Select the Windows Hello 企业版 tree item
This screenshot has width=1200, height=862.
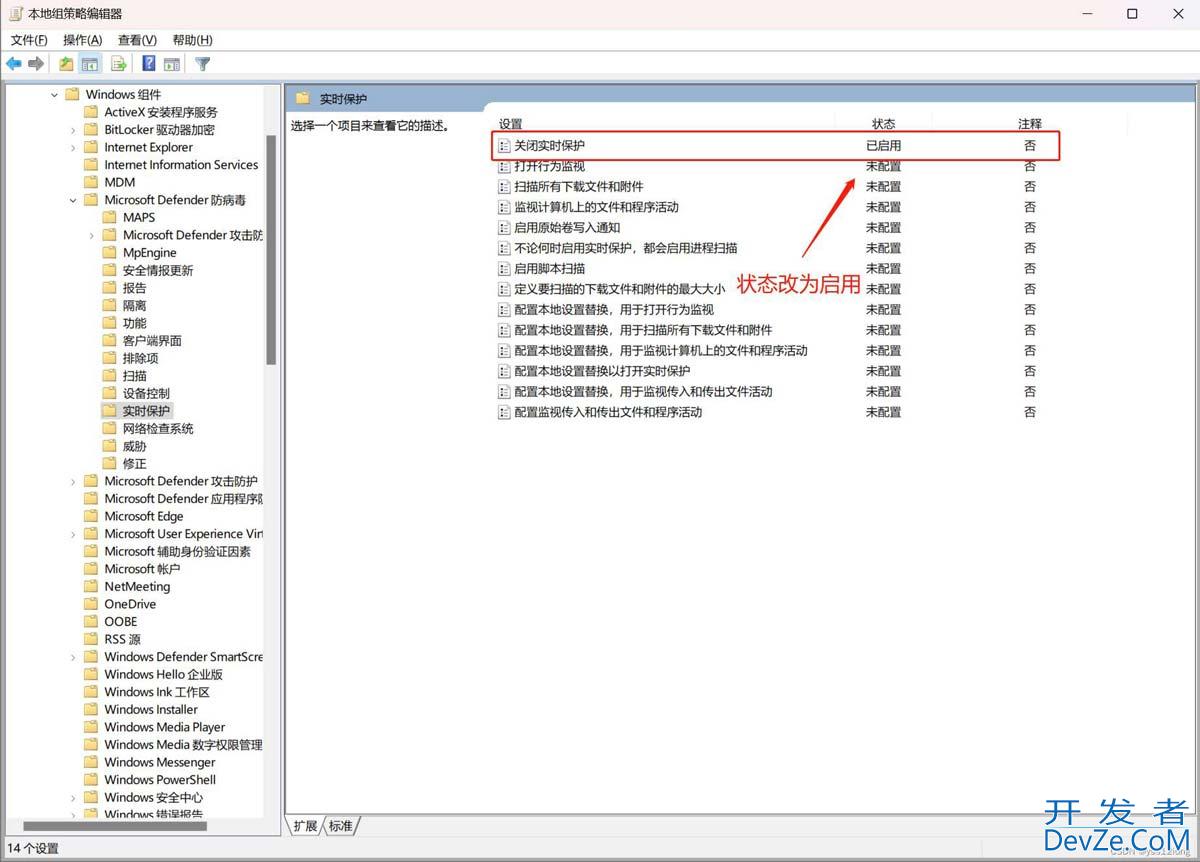click(x=164, y=674)
